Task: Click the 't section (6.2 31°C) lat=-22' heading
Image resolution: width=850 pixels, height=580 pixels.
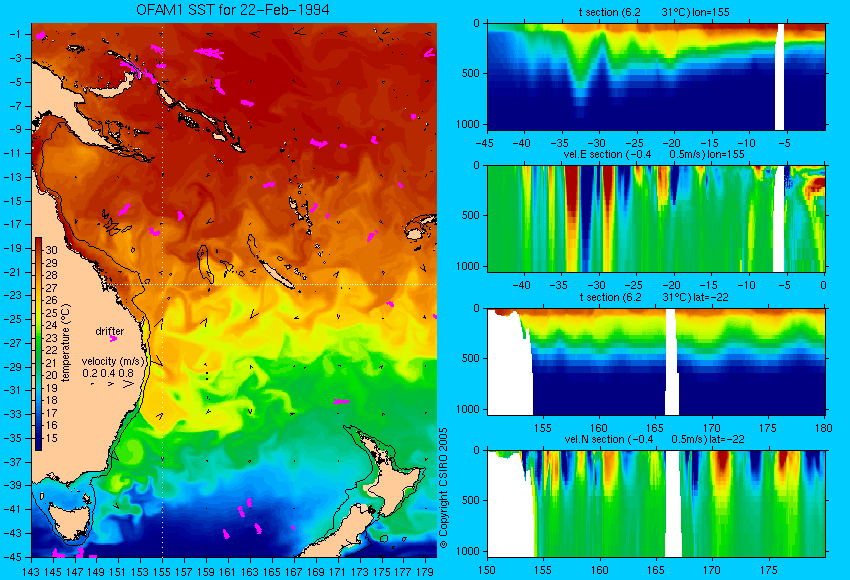Action: (654, 297)
